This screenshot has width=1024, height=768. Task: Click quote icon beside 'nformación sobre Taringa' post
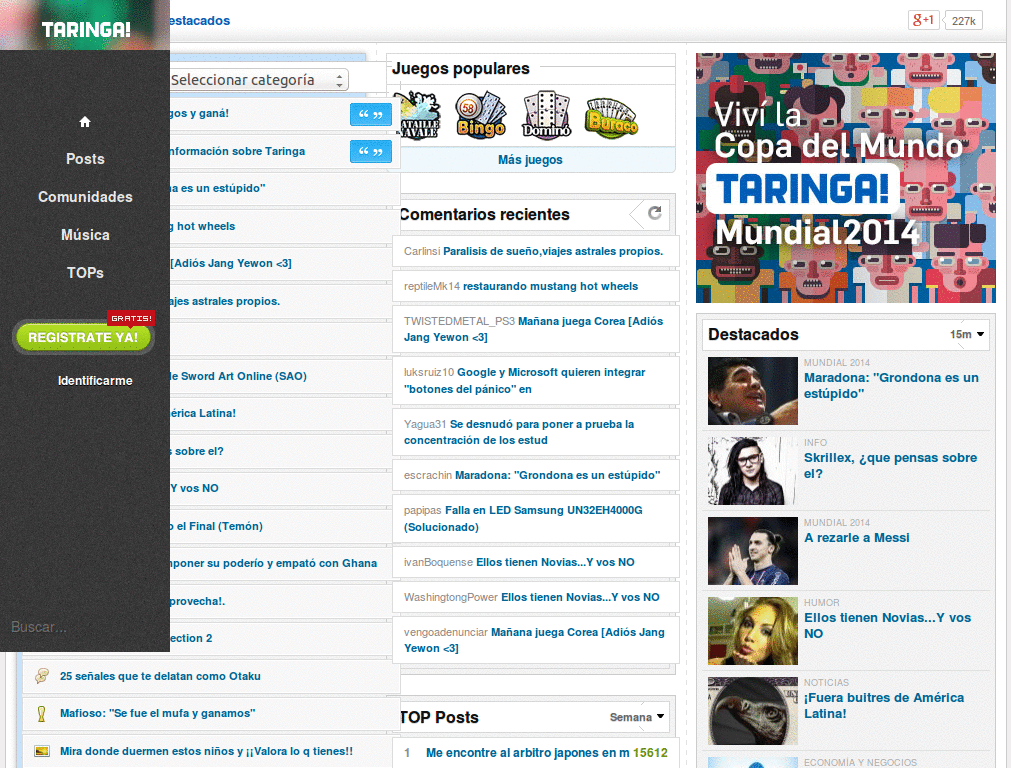click(370, 152)
